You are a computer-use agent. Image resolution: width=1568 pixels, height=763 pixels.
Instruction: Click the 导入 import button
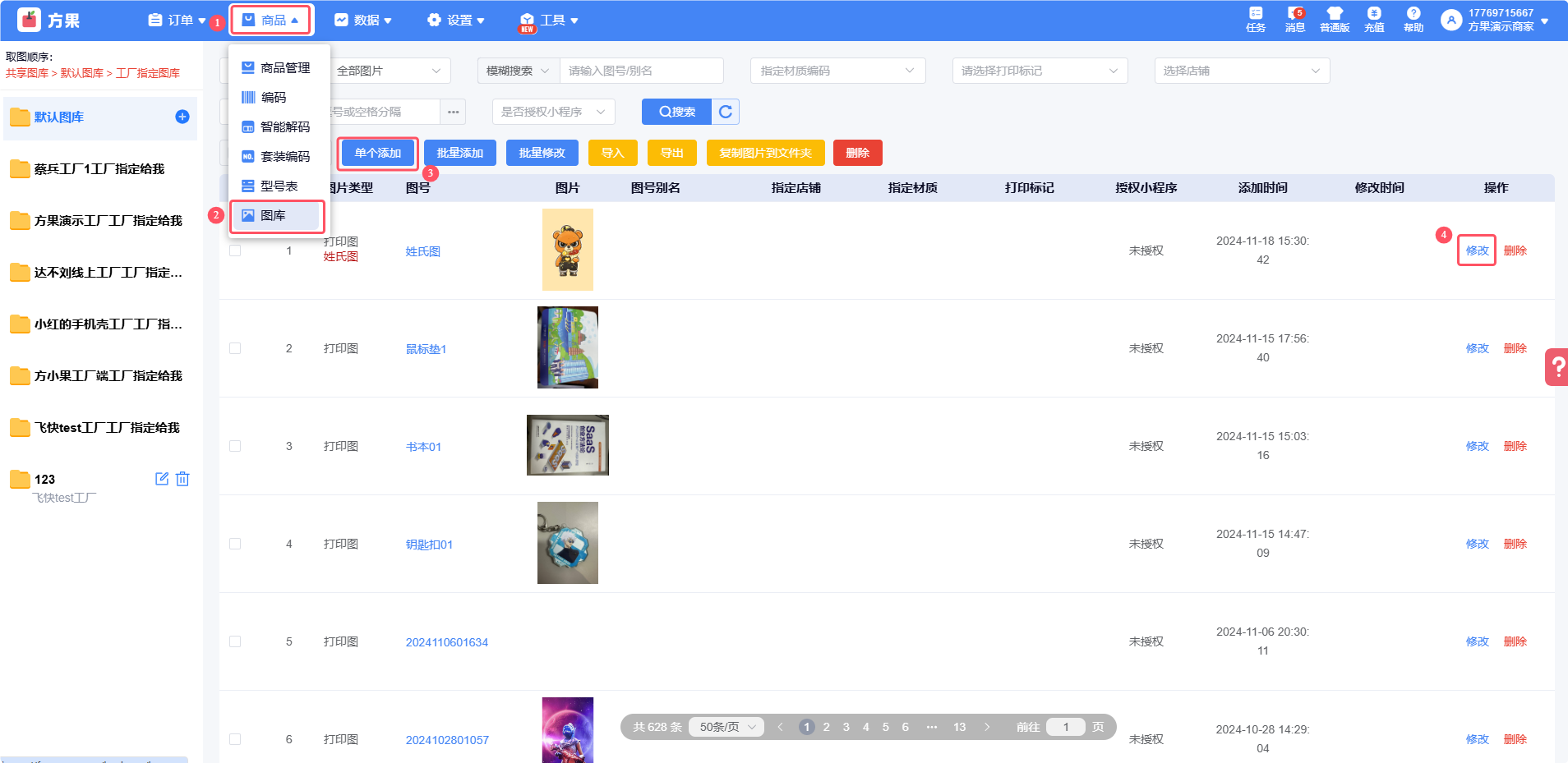point(613,153)
